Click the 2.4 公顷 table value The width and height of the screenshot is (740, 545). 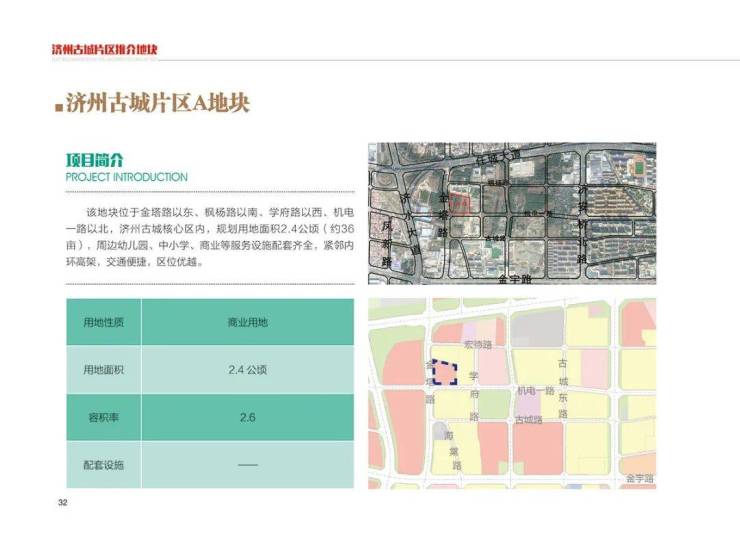tap(247, 370)
